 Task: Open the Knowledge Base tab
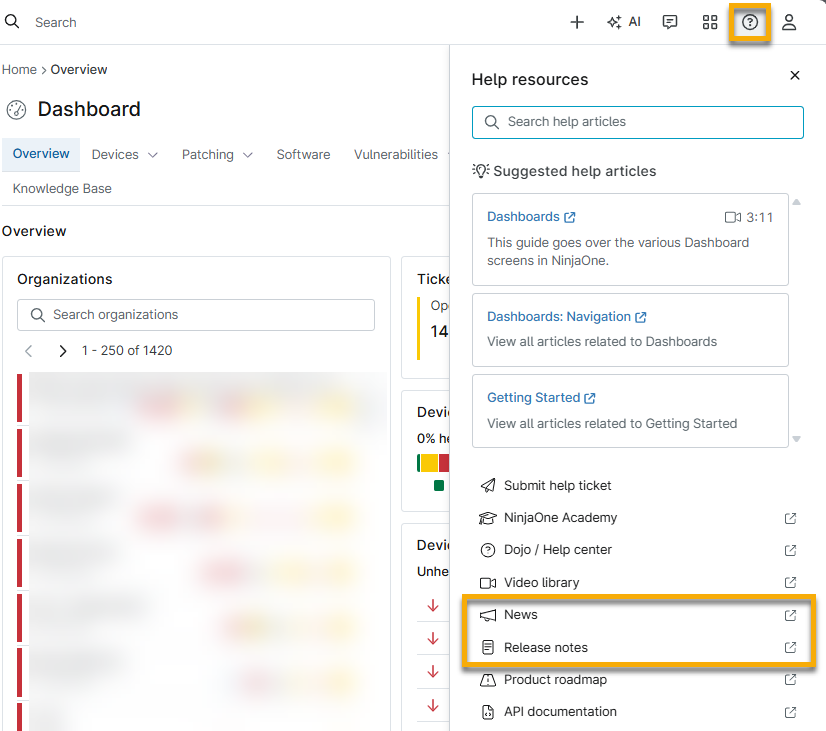pyautogui.click(x=62, y=189)
